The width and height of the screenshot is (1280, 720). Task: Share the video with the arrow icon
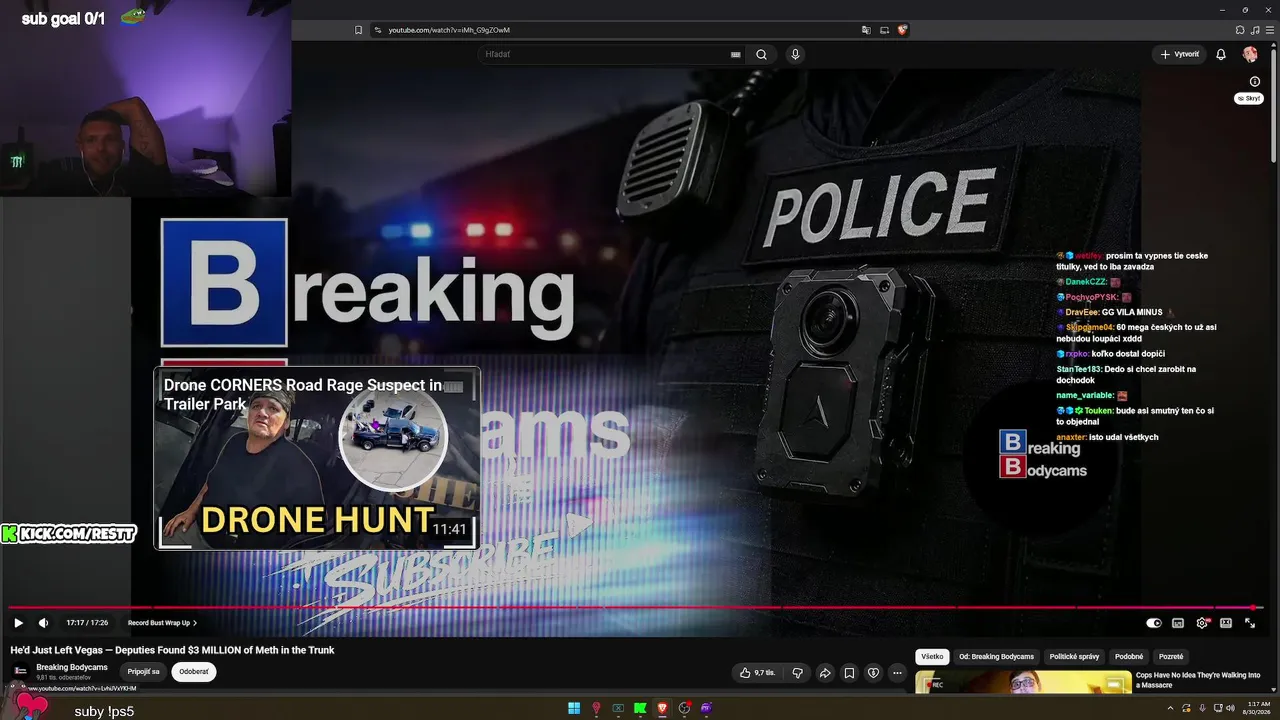(x=825, y=673)
